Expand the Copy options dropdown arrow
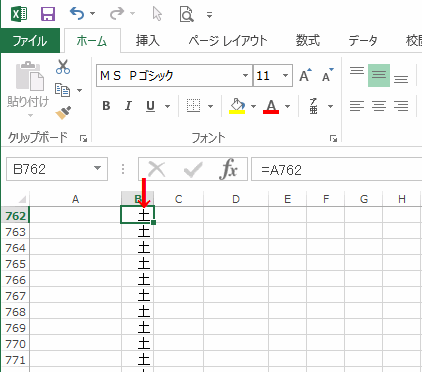Viewport: 422px width, 372px height. pyautogui.click(x=79, y=90)
